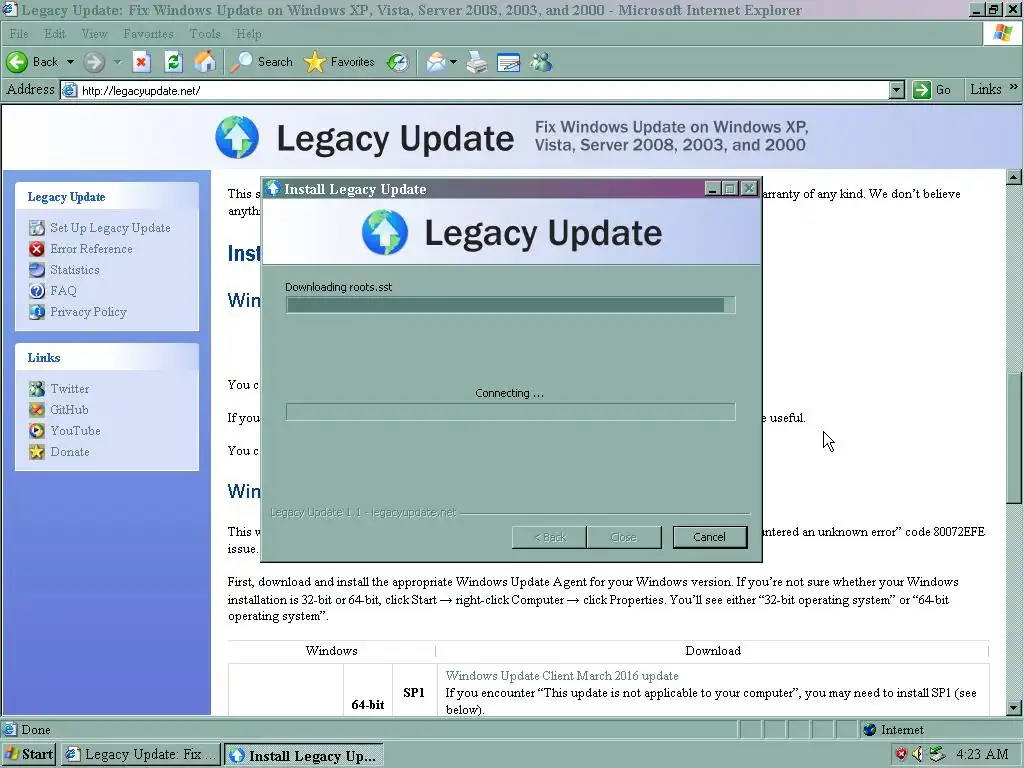Open the Favorites menu
The height and width of the screenshot is (768, 1024).
[148, 34]
